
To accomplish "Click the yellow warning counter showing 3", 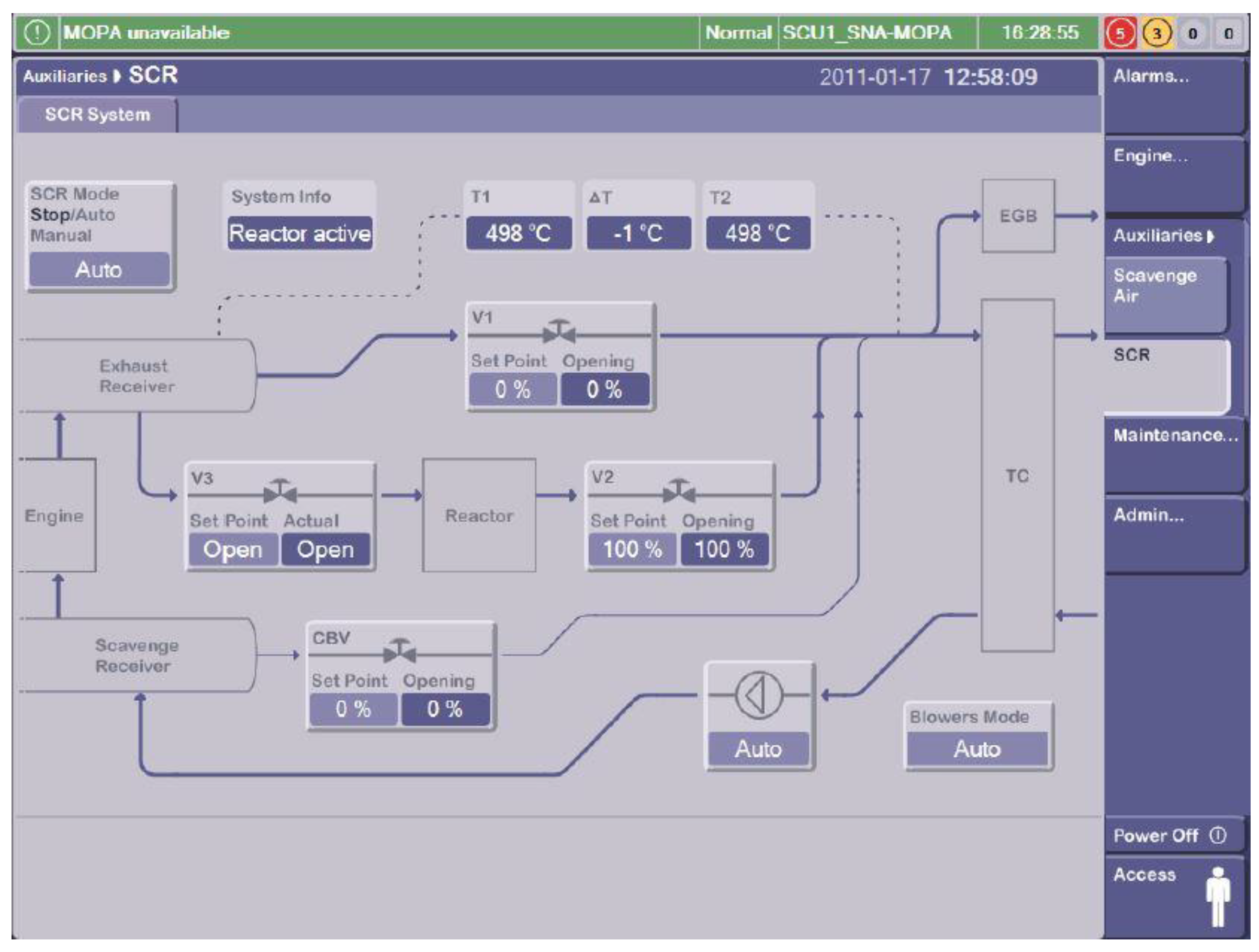I will (x=1156, y=33).
